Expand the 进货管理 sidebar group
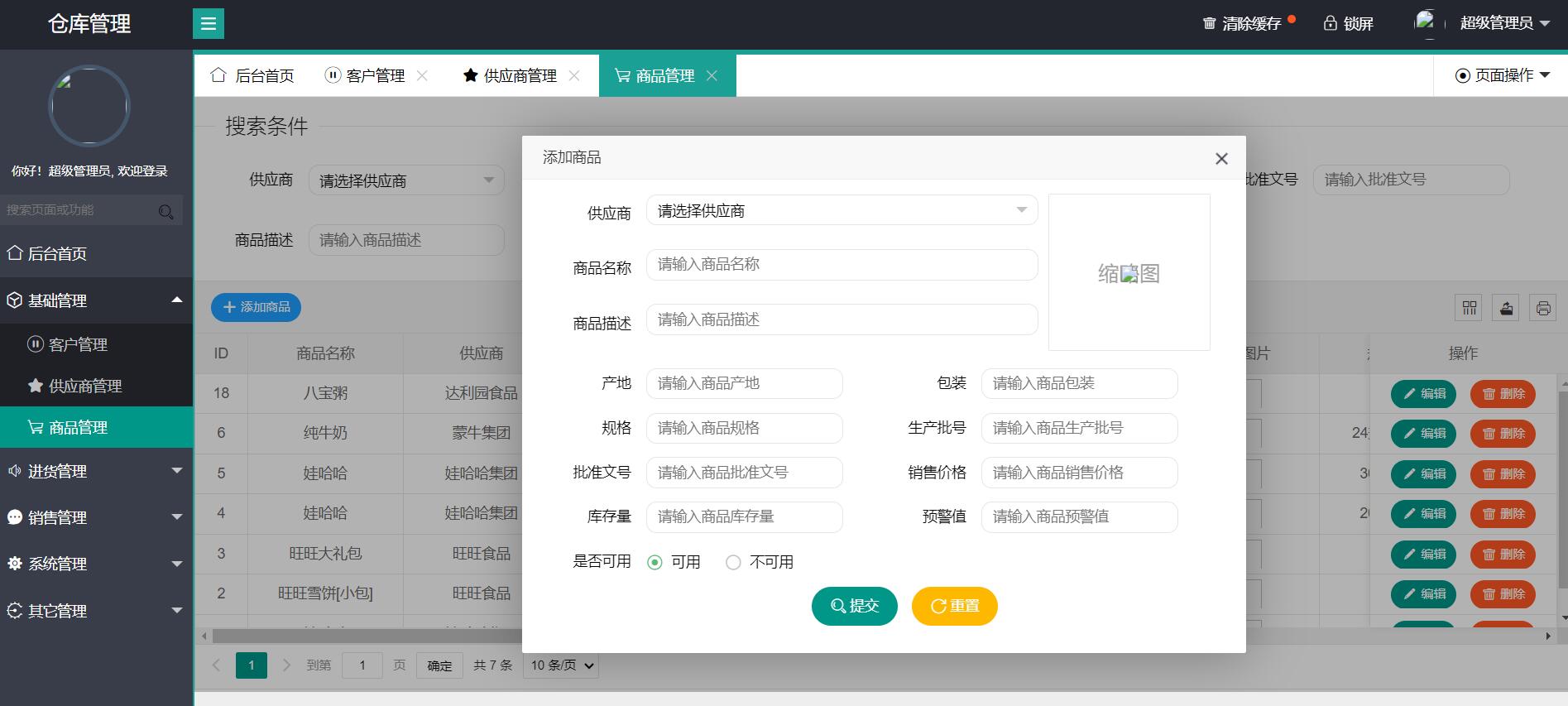 tap(96, 471)
